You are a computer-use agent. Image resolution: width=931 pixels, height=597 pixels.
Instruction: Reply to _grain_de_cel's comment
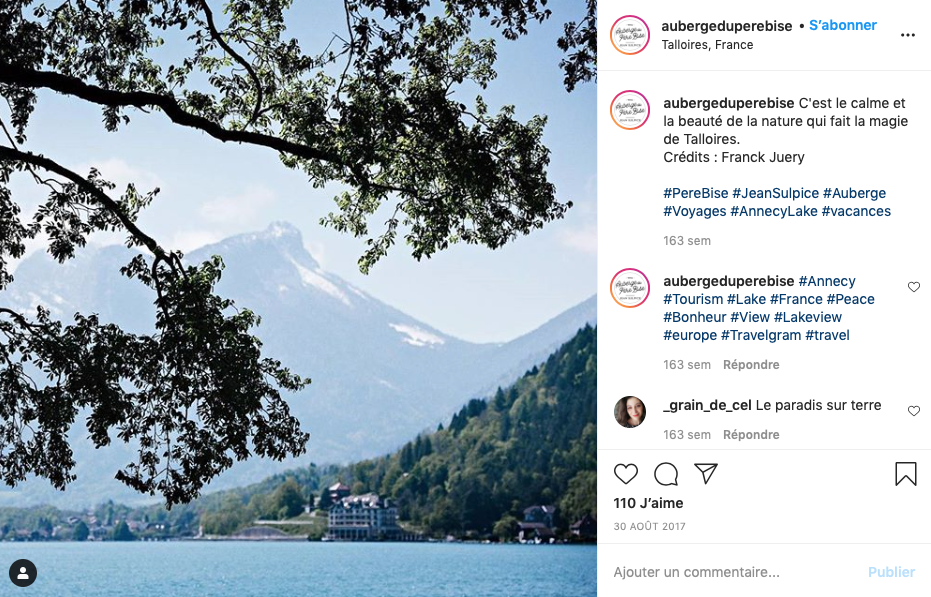coord(750,434)
